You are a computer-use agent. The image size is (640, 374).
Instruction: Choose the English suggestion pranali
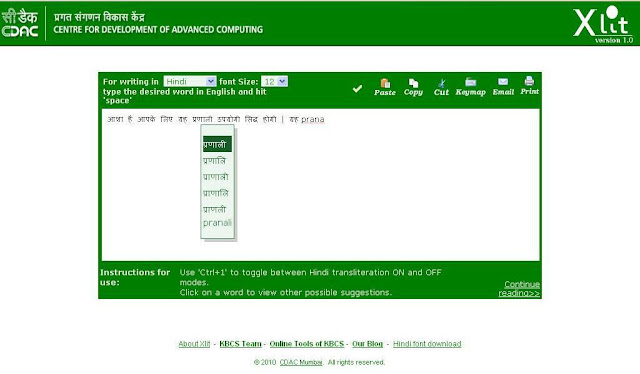coord(217,223)
